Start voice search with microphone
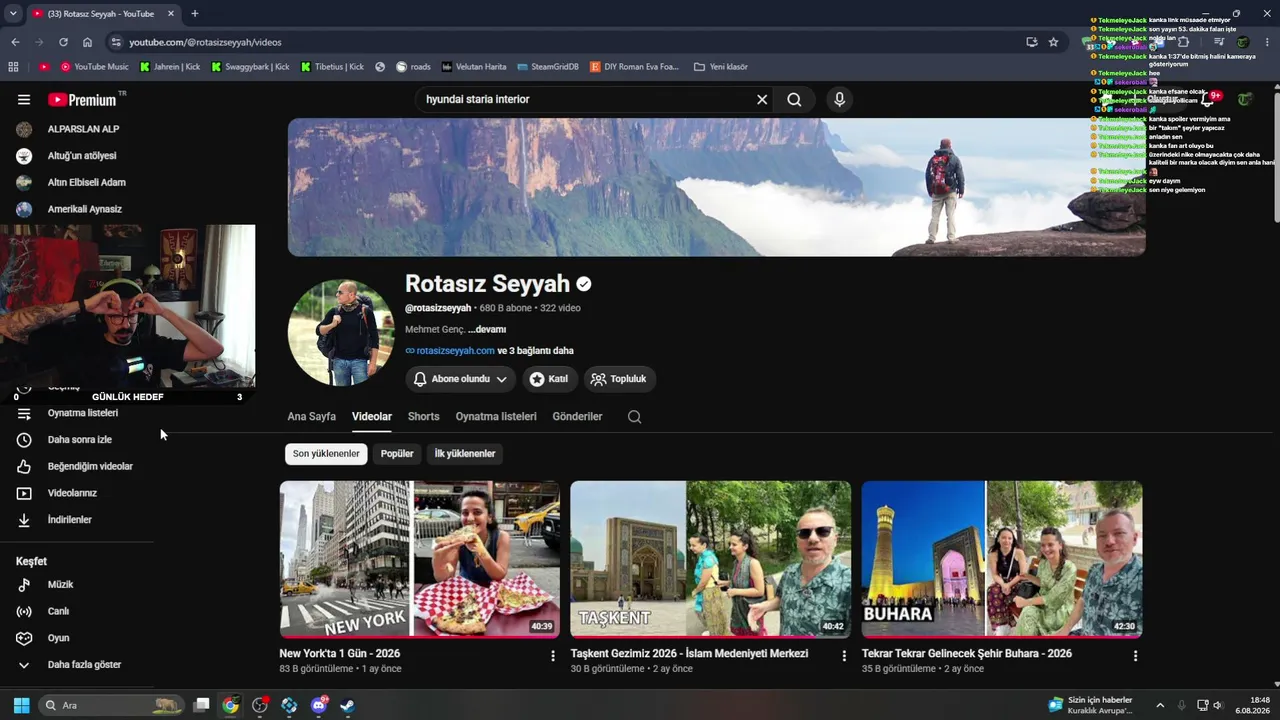The width and height of the screenshot is (1280, 720). tap(840, 100)
